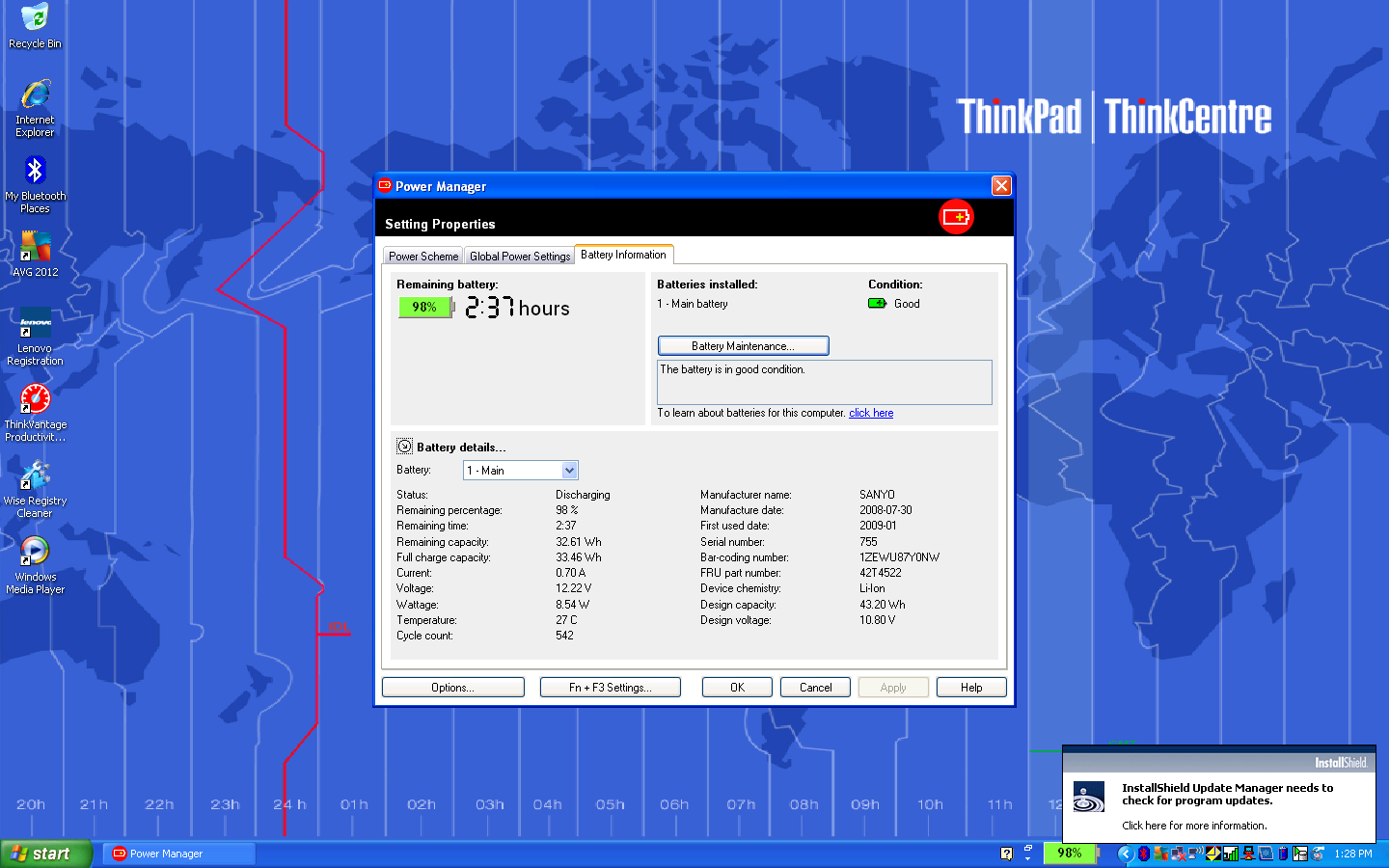Click the green 98% remaining battery gauge
This screenshot has width=1389, height=868.
pos(425,307)
